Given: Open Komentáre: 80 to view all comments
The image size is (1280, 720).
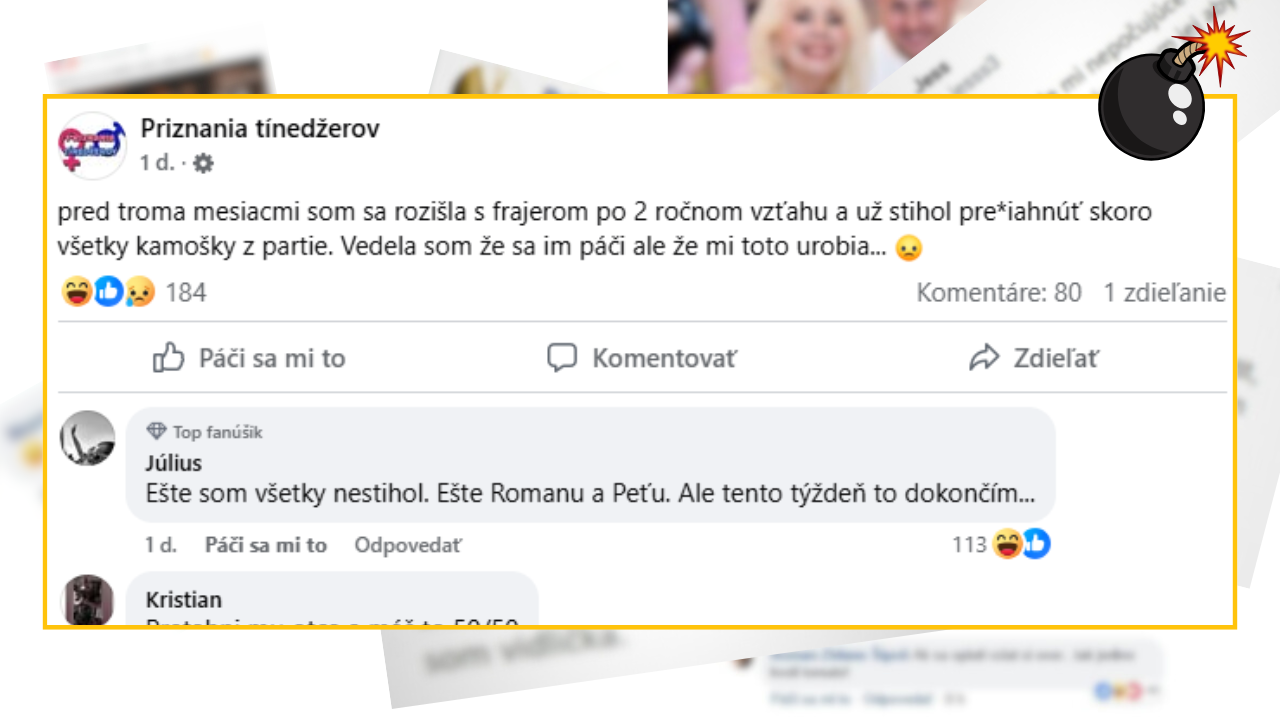Looking at the screenshot, I should click(x=998, y=292).
